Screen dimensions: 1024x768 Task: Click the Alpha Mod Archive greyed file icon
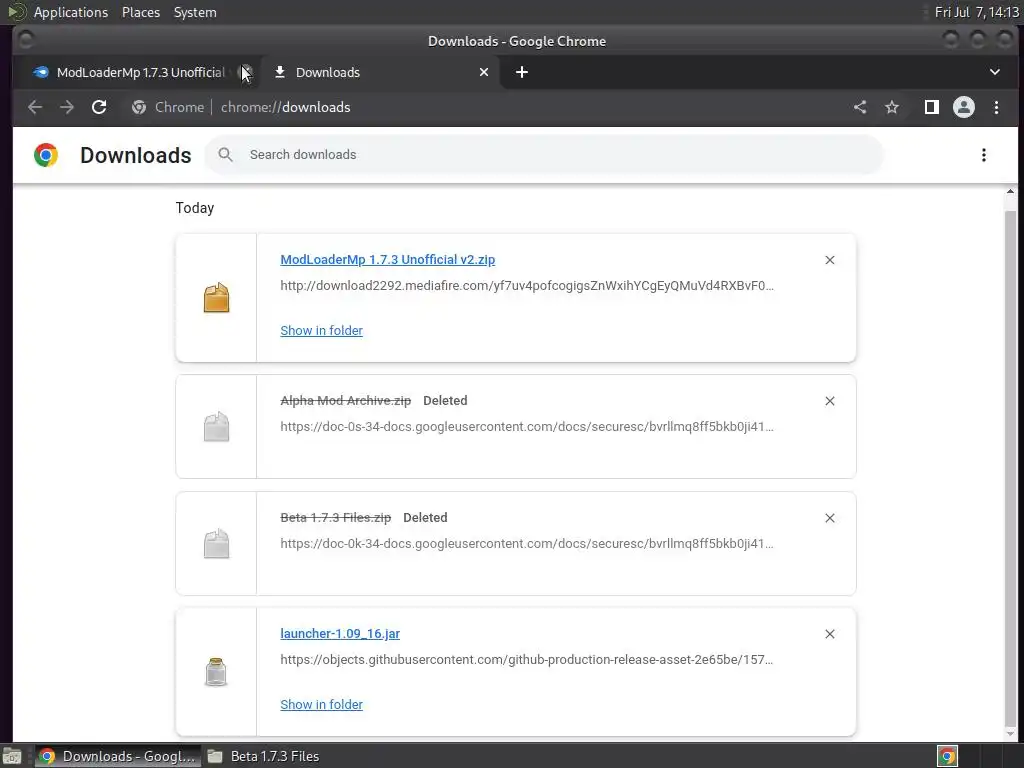tap(216, 426)
